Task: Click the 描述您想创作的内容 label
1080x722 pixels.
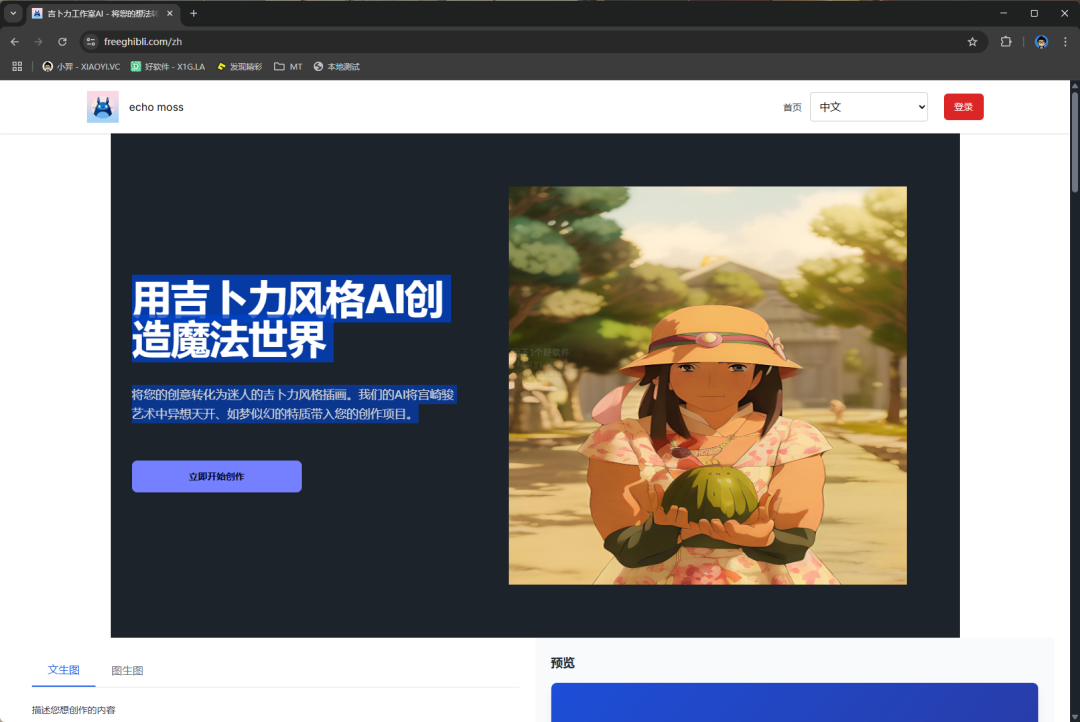Action: point(74,710)
